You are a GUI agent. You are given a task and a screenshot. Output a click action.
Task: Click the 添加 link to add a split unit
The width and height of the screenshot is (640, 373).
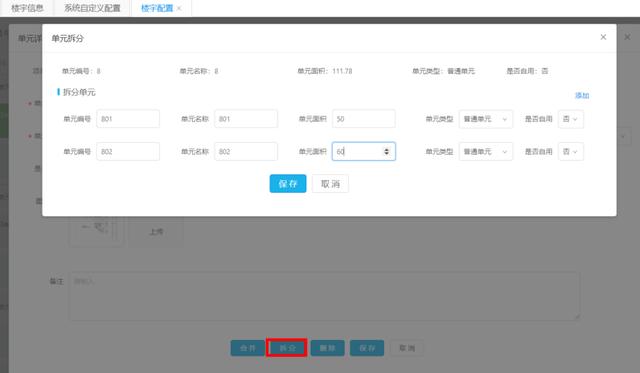[582, 95]
